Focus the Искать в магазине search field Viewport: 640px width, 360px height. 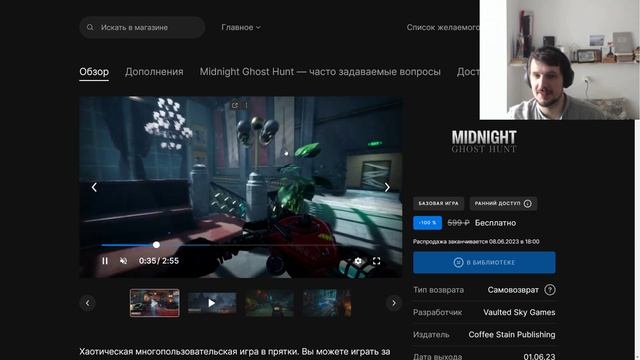[x=142, y=27]
